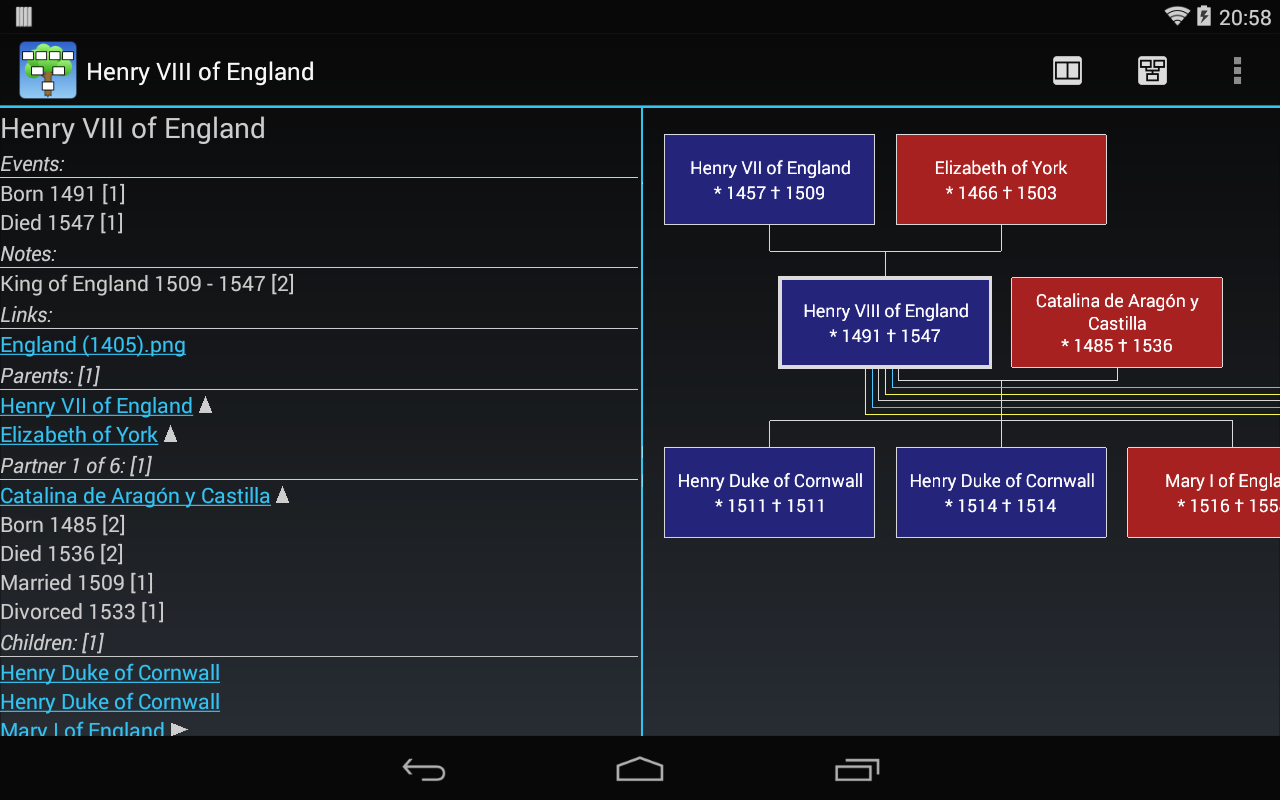Tap the arrow beside Catalina de Aragón link
The height and width of the screenshot is (800, 1280).
(282, 495)
